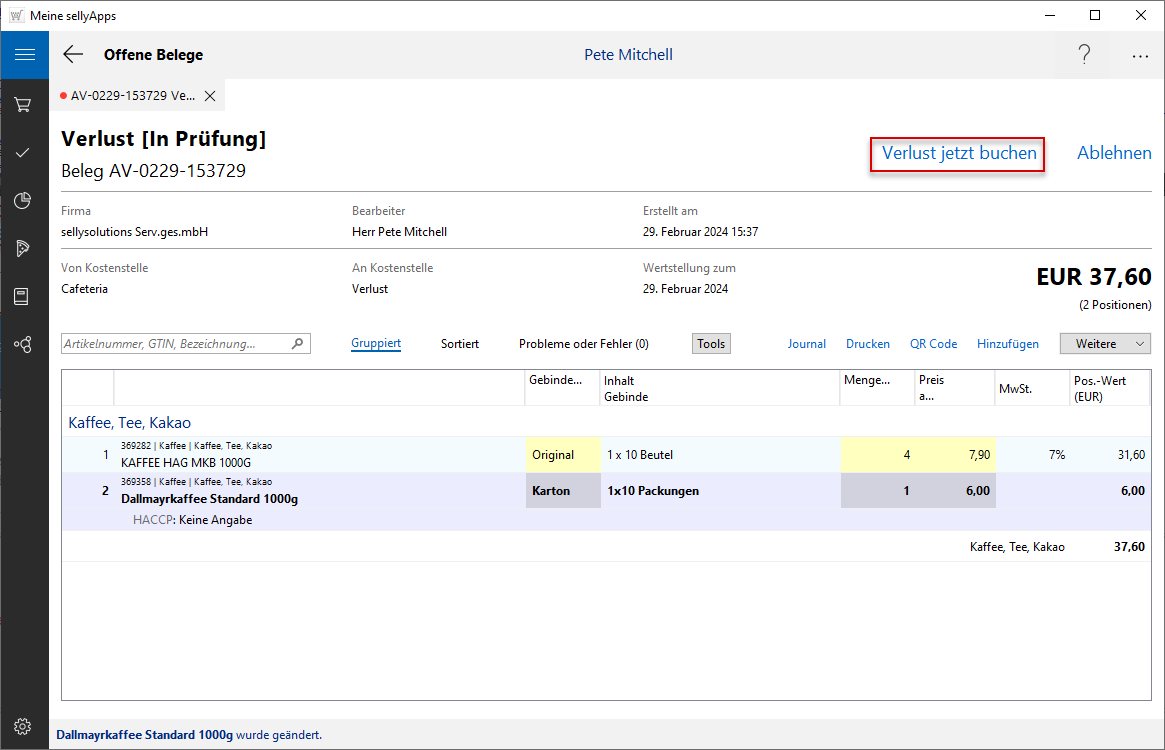This screenshot has height=750, width=1165.
Task: Go back with the arrow icon
Action: point(73,55)
